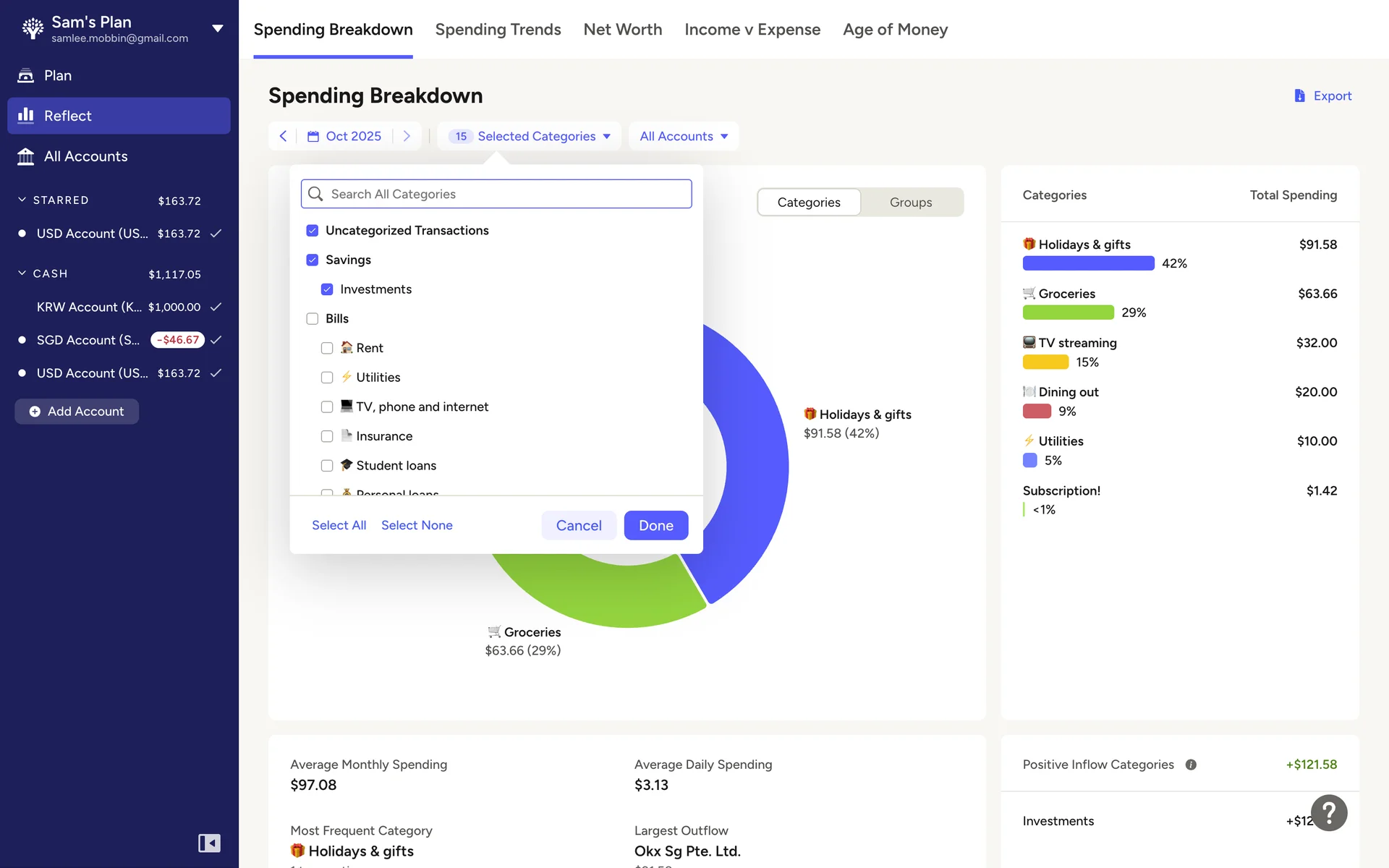The width and height of the screenshot is (1389, 868).
Task: Check the Bills category checkbox
Action: (x=313, y=318)
